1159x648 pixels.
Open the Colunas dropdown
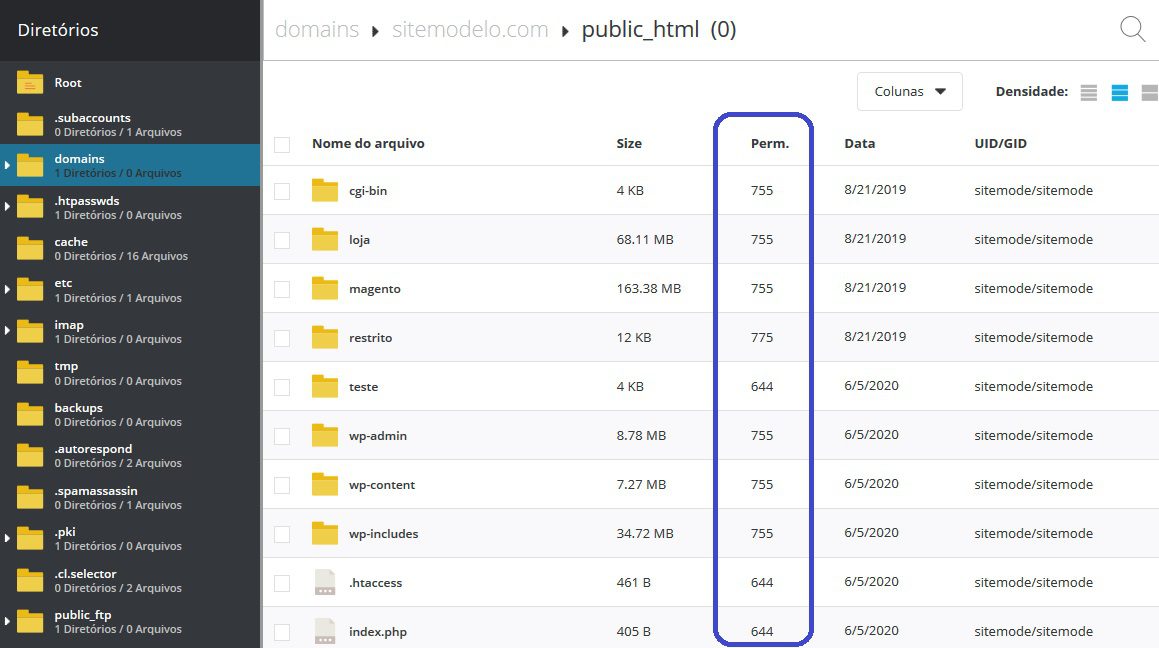[909, 92]
